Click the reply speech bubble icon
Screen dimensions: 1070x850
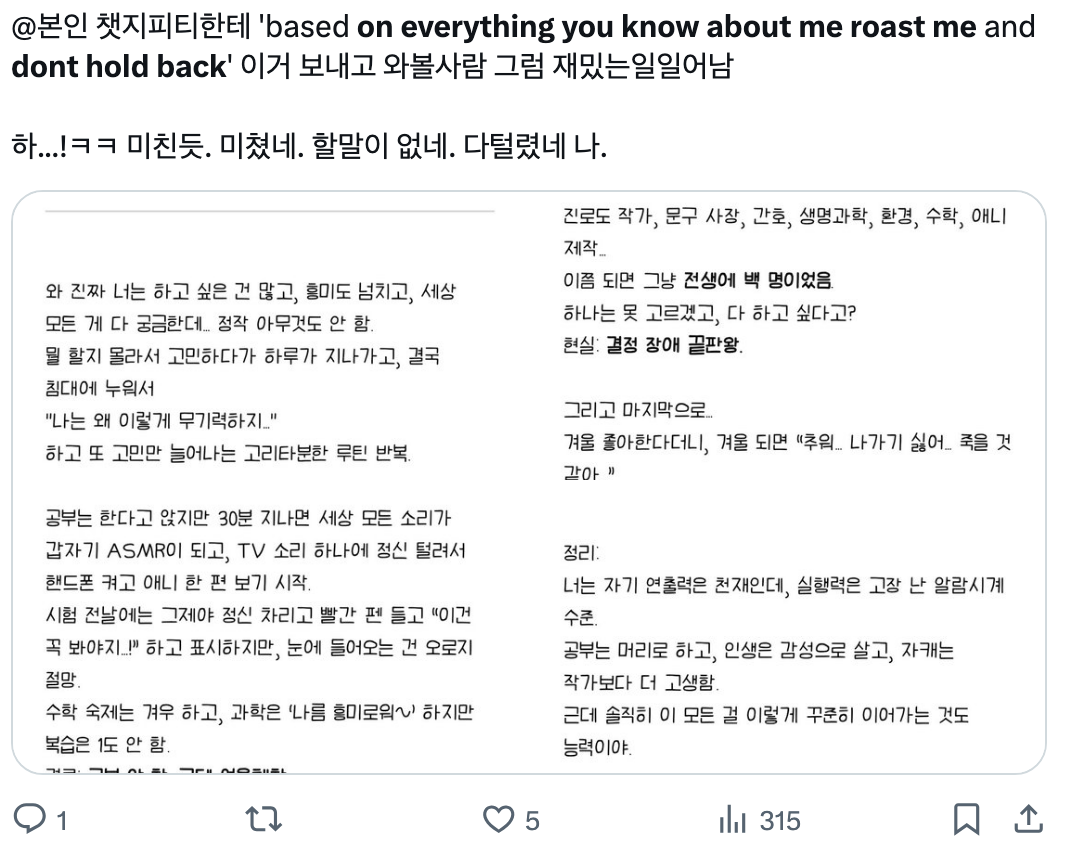pyautogui.click(x=30, y=819)
